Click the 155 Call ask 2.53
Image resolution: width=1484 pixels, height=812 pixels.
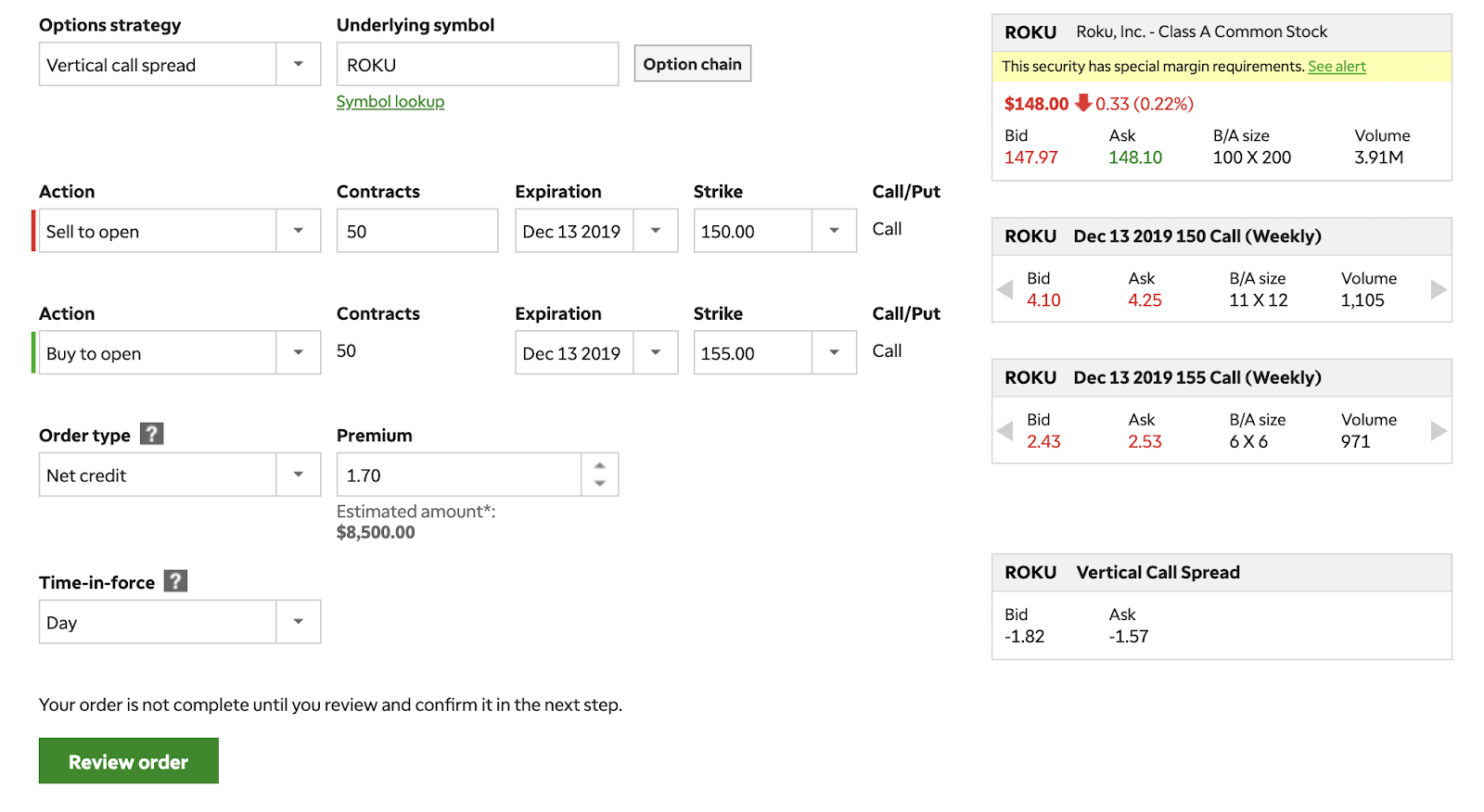click(1145, 442)
